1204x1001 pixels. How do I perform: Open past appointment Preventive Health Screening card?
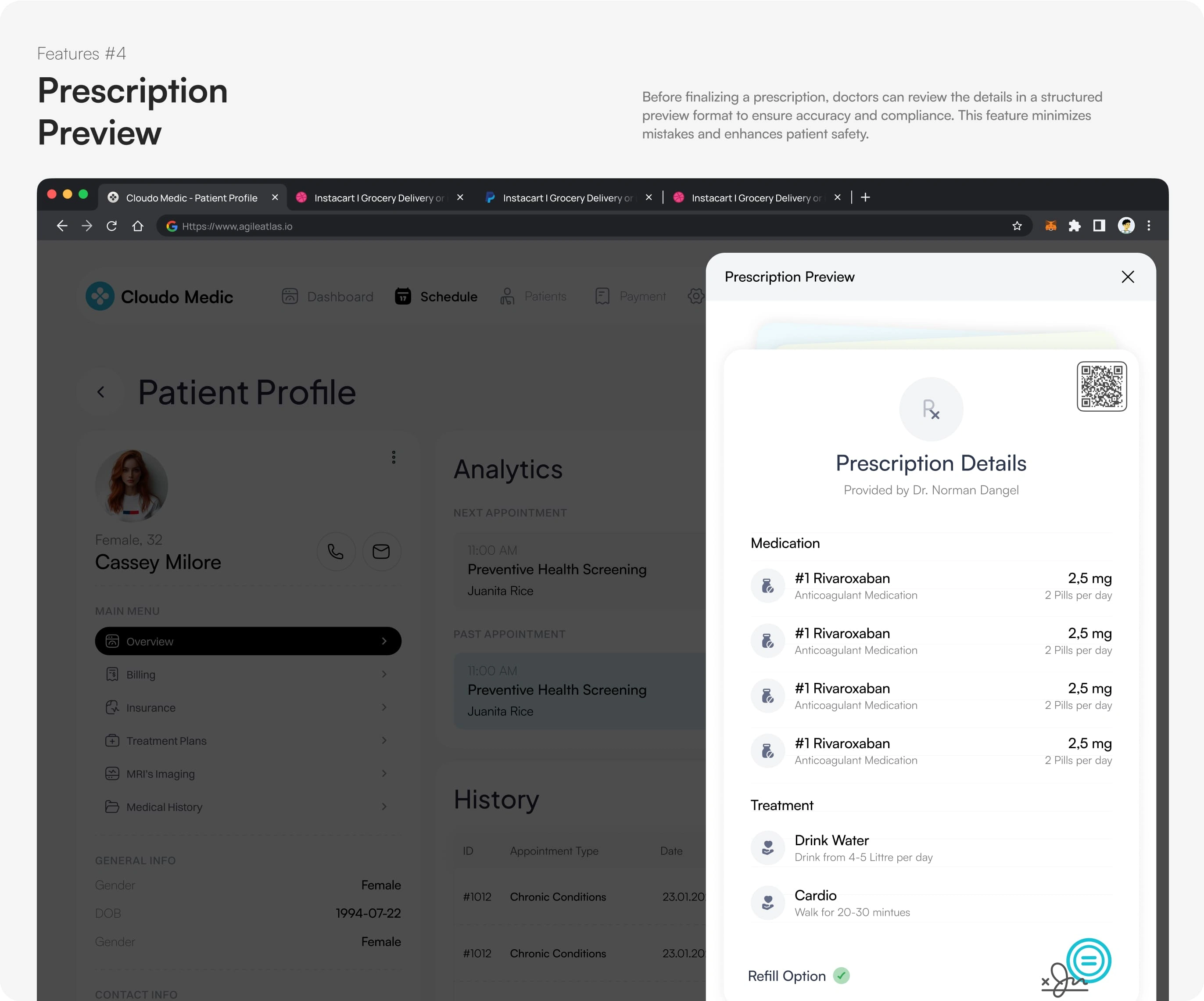pyautogui.click(x=579, y=691)
